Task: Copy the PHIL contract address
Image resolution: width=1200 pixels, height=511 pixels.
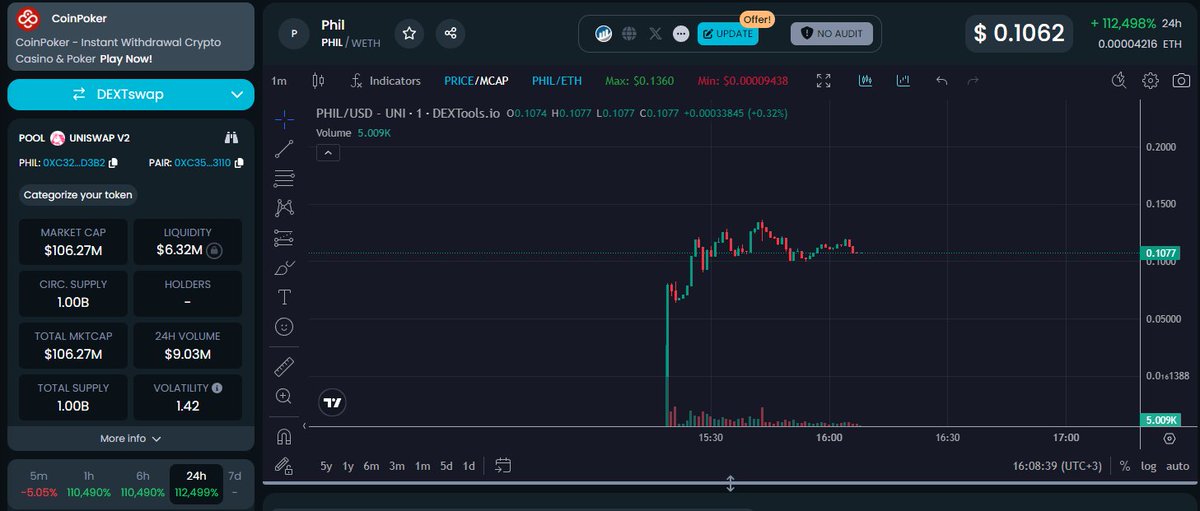Action: tap(113, 163)
